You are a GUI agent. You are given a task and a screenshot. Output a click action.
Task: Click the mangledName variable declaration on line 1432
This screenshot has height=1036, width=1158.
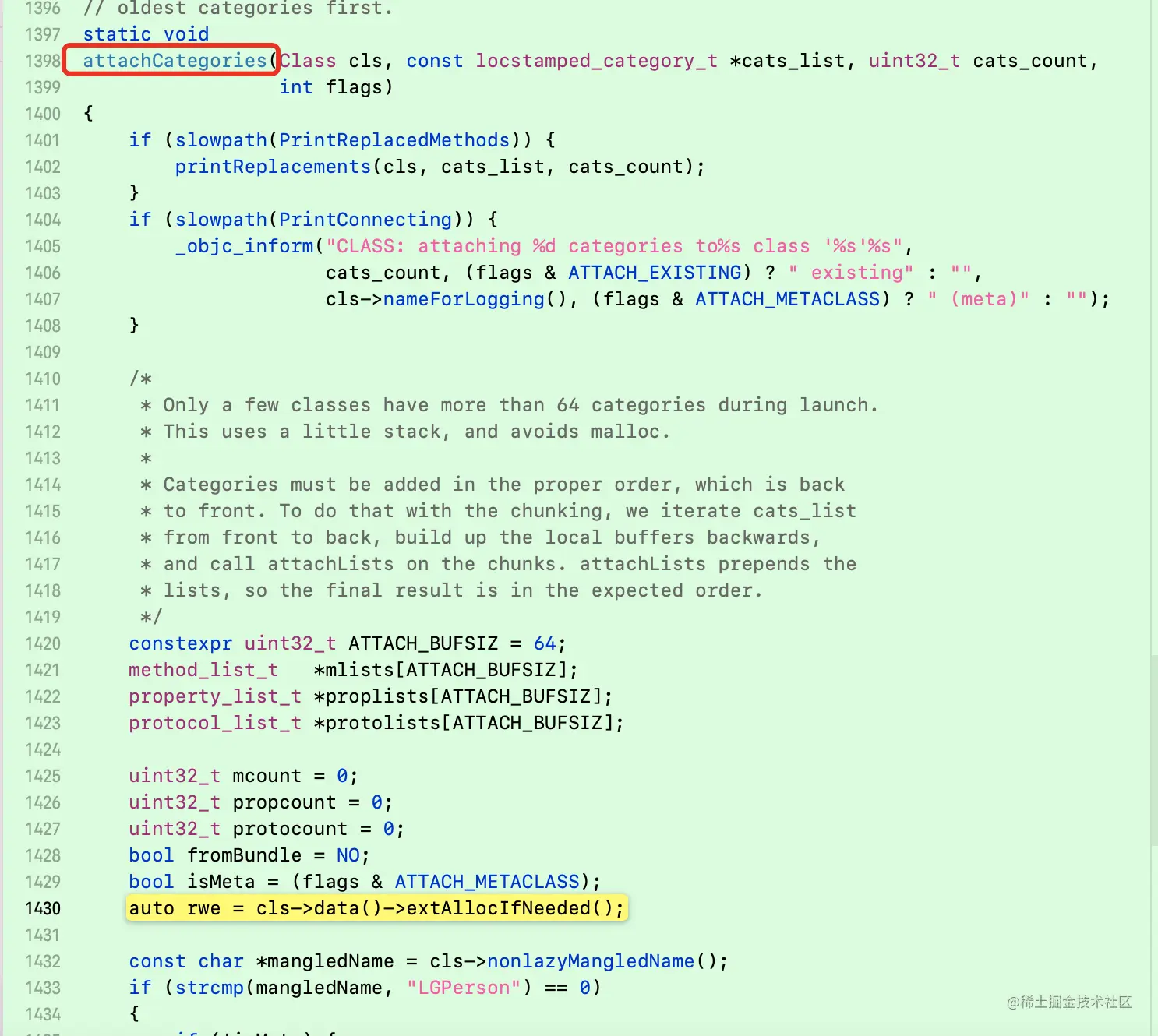coord(330,961)
